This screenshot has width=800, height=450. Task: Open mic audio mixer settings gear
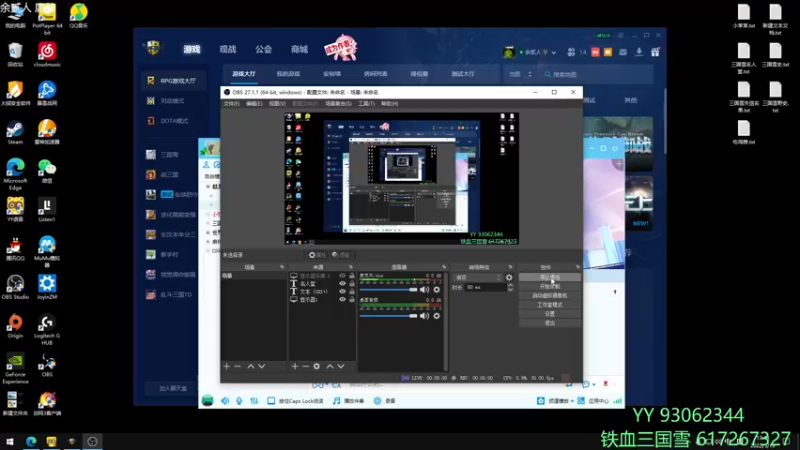437,289
